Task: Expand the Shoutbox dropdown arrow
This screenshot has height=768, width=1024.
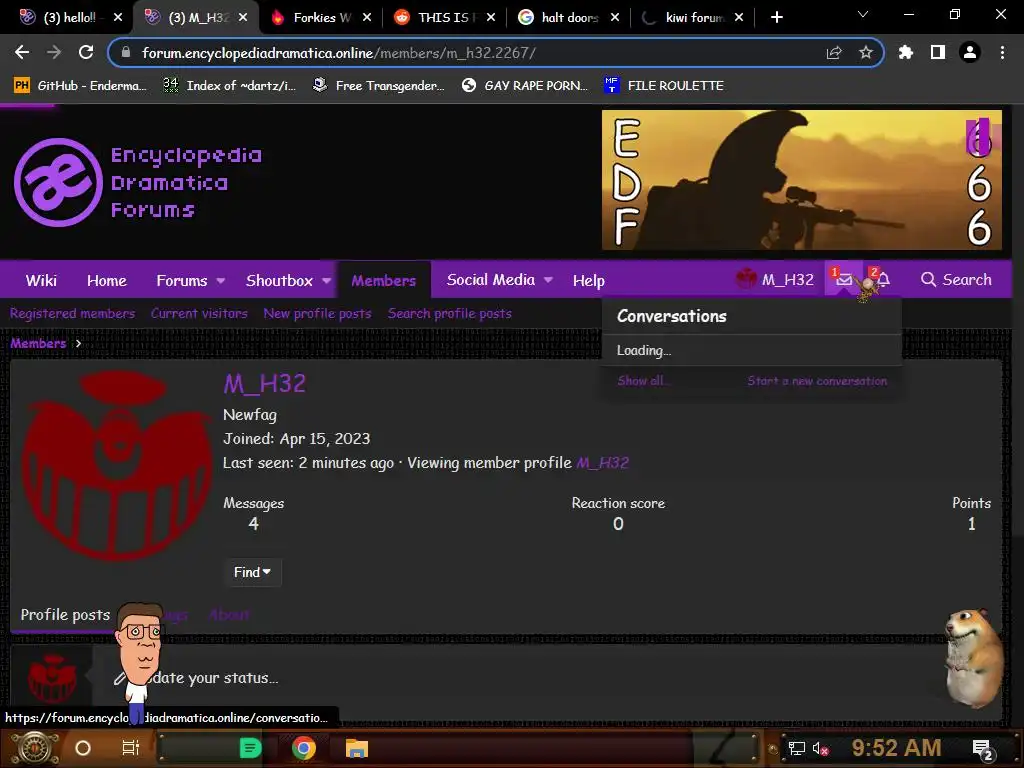Action: [x=326, y=280]
